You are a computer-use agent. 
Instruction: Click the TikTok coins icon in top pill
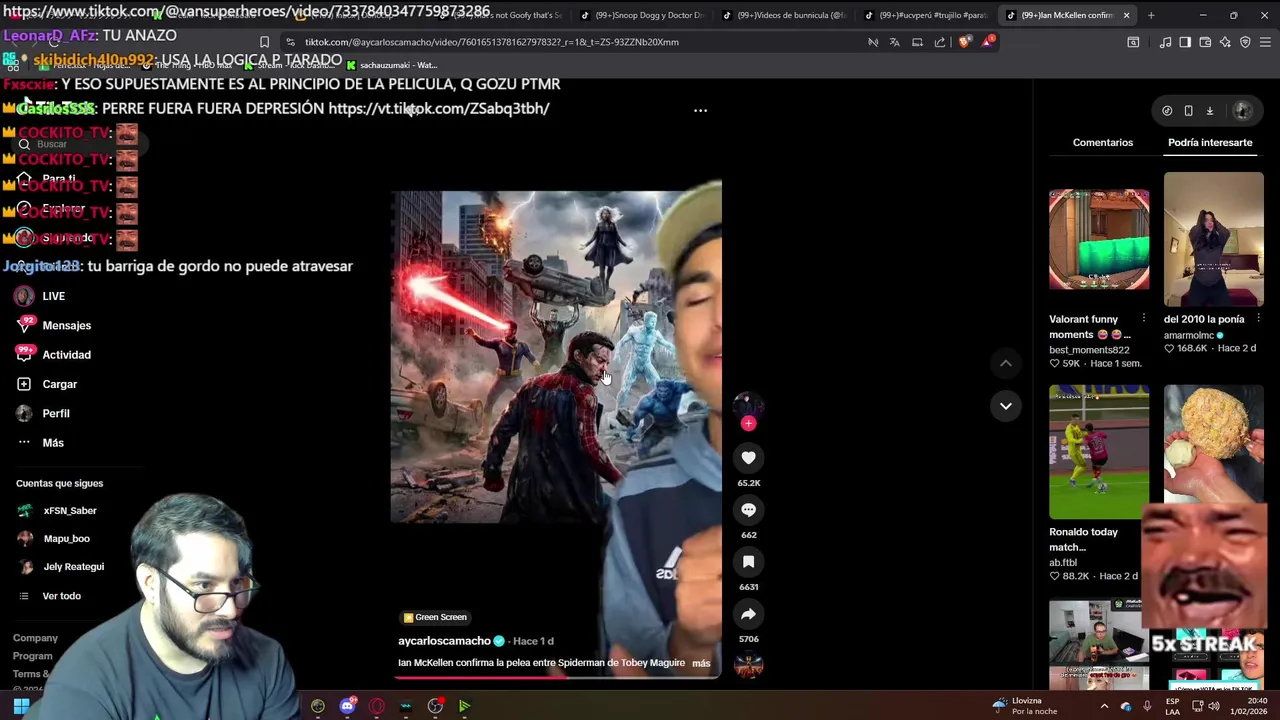pyautogui.click(x=1167, y=111)
